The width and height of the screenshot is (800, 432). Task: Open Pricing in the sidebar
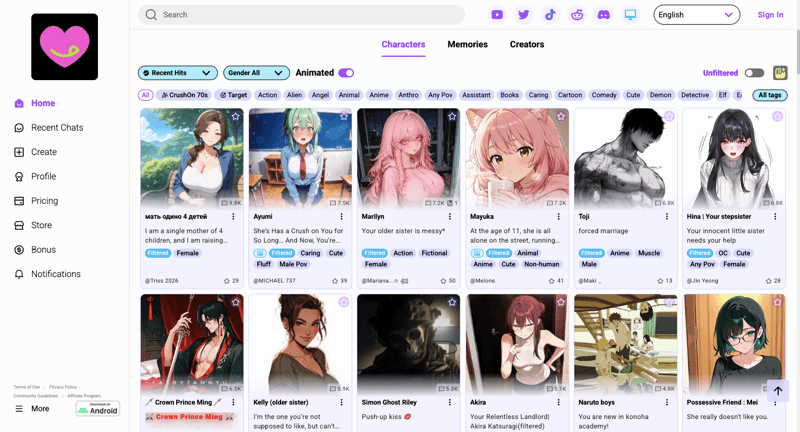click(44, 201)
